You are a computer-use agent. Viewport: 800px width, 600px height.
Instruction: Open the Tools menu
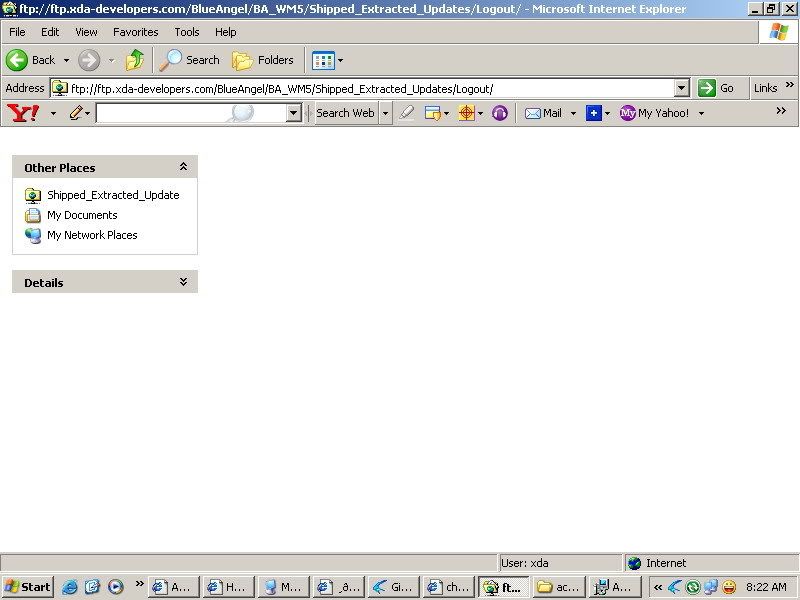187,32
